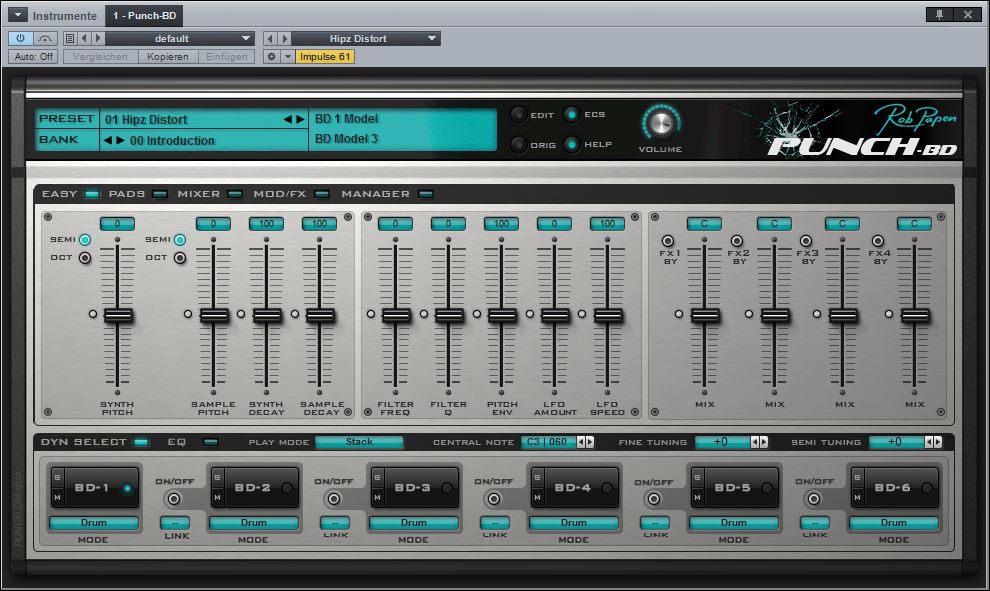Click the BD-1 solo S button

(57, 477)
